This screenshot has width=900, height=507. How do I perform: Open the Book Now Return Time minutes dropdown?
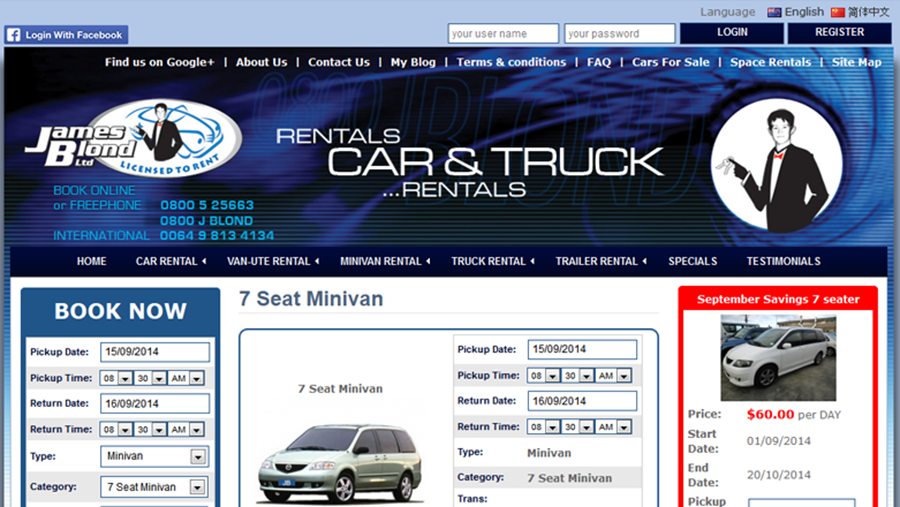(150, 429)
